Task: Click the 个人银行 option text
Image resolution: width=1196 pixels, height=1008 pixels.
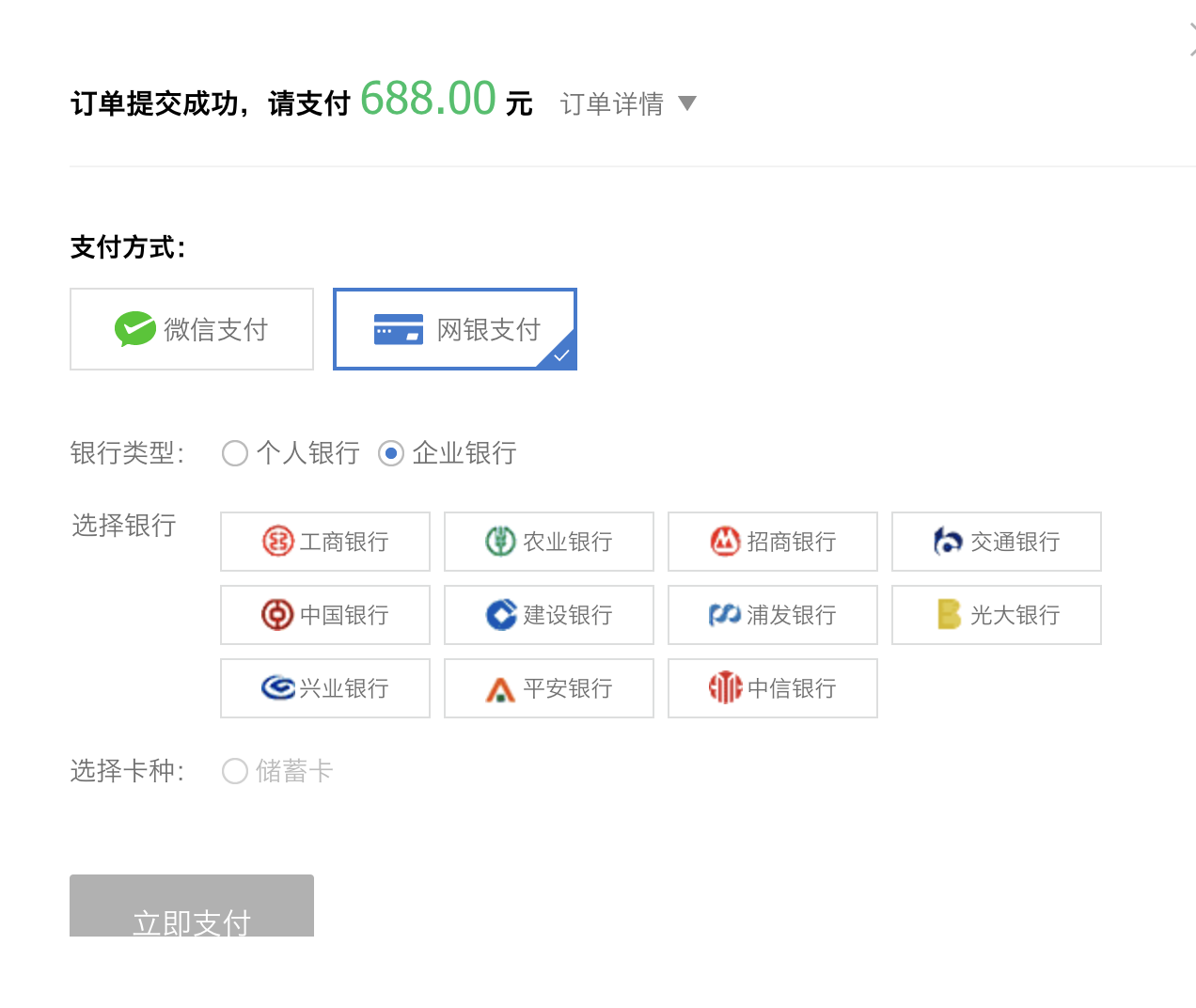Action: click(308, 453)
